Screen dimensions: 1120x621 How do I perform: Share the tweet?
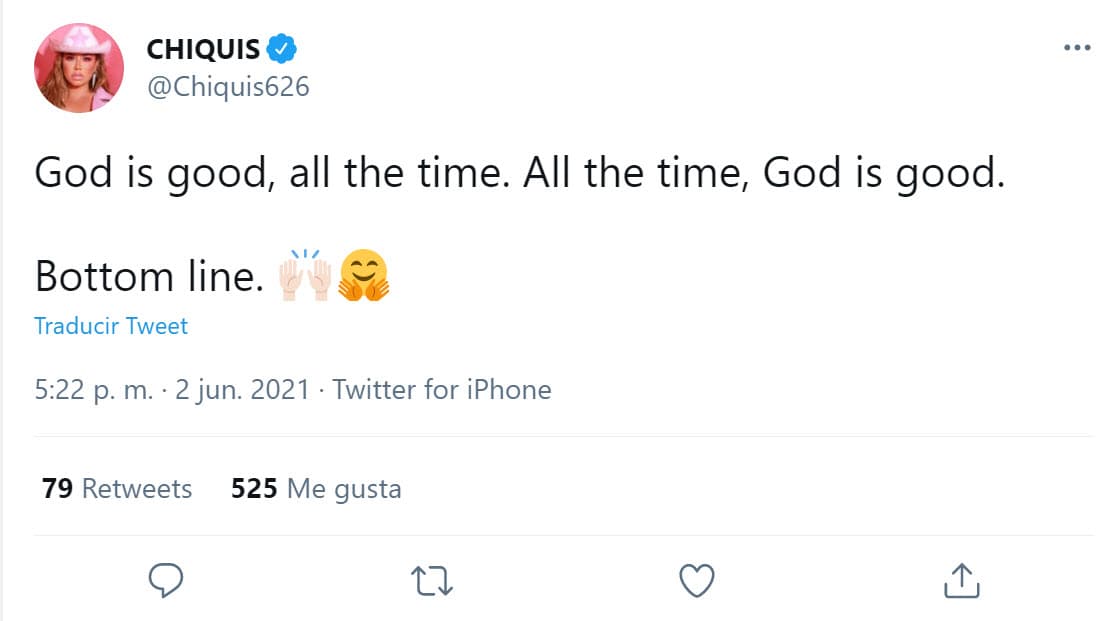[x=960, y=579]
